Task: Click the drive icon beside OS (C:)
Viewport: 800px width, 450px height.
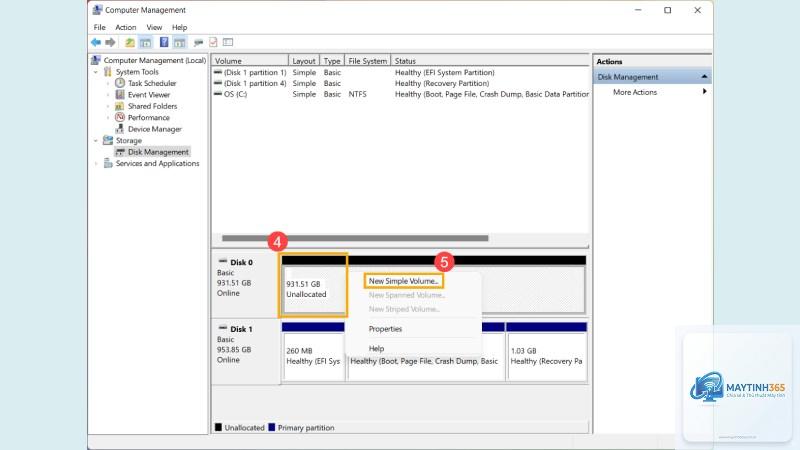Action: pos(218,94)
